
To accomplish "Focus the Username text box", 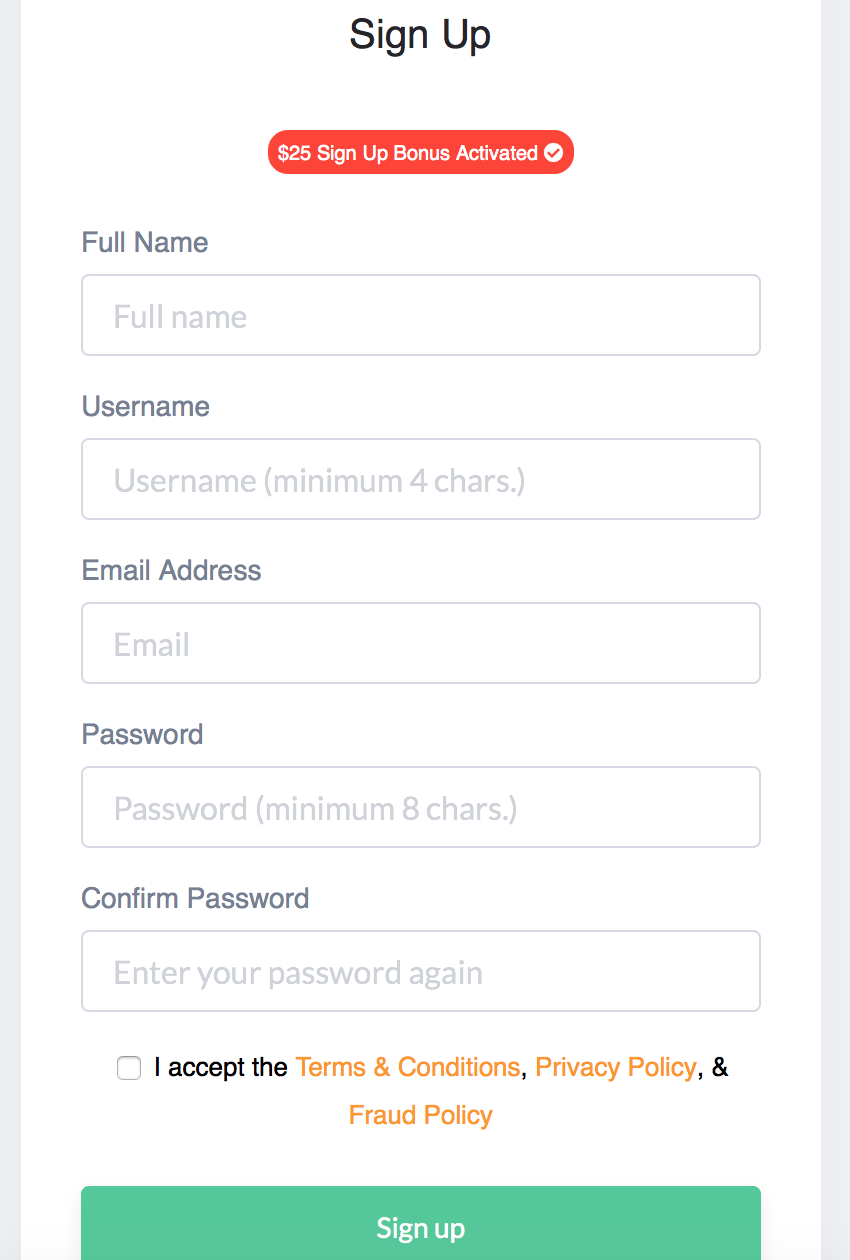I will tap(421, 479).
